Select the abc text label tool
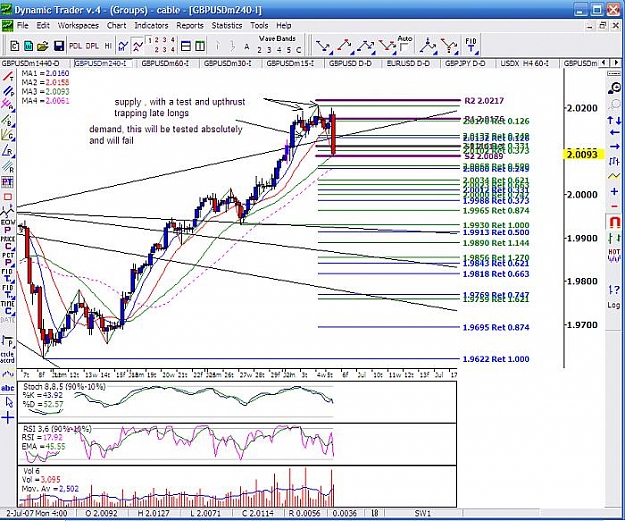625x521 pixels. pos(8,388)
